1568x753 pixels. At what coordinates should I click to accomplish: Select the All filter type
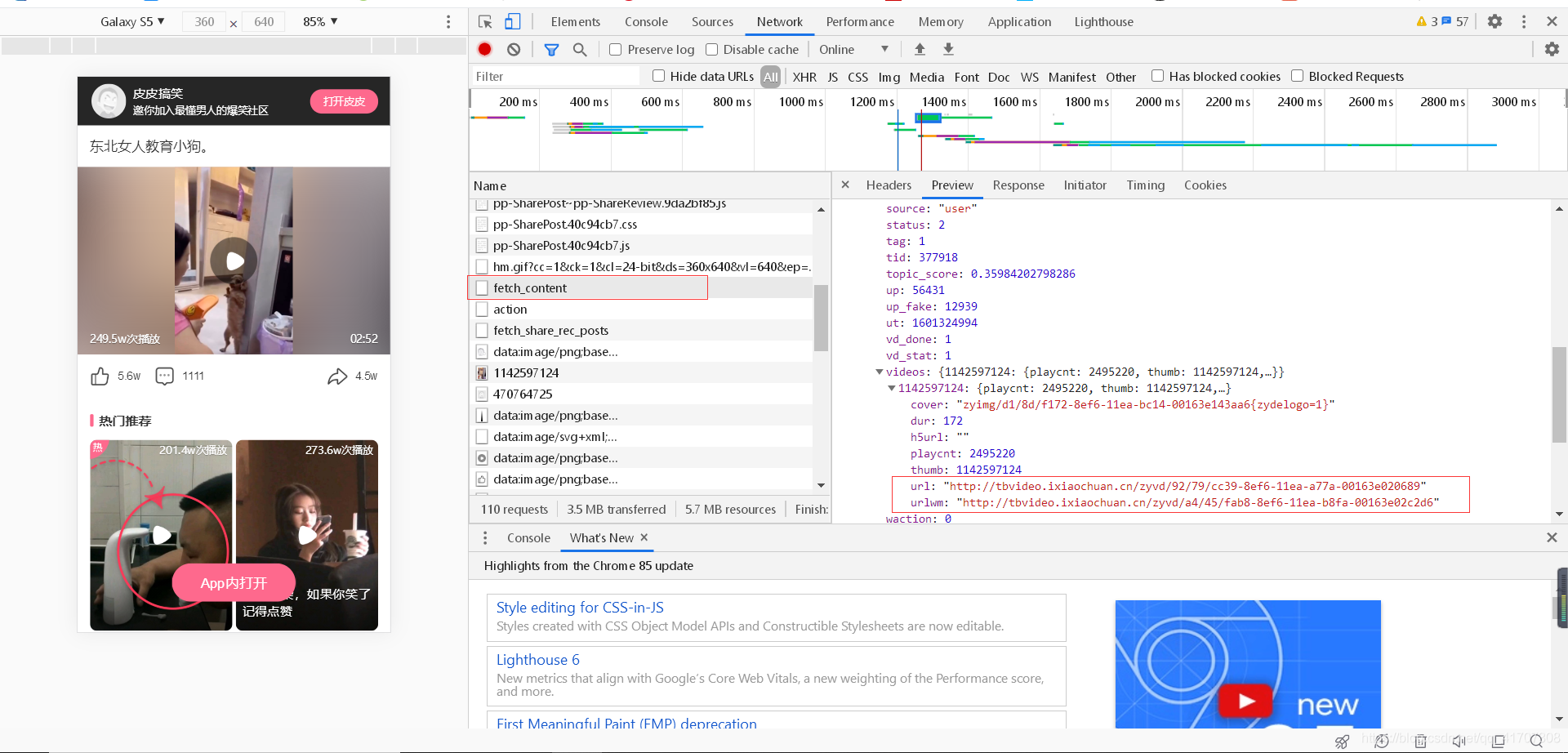pos(771,77)
